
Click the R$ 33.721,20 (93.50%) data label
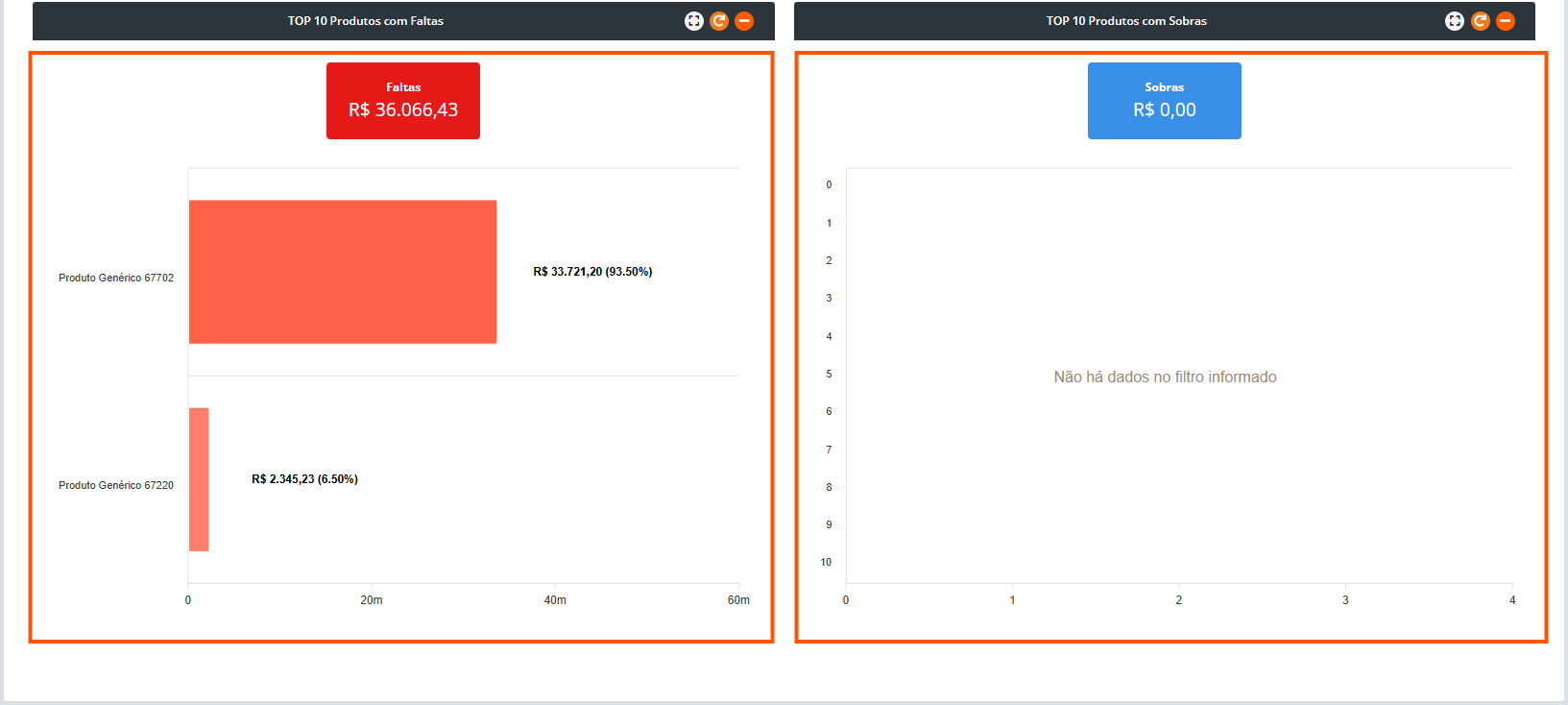click(592, 272)
